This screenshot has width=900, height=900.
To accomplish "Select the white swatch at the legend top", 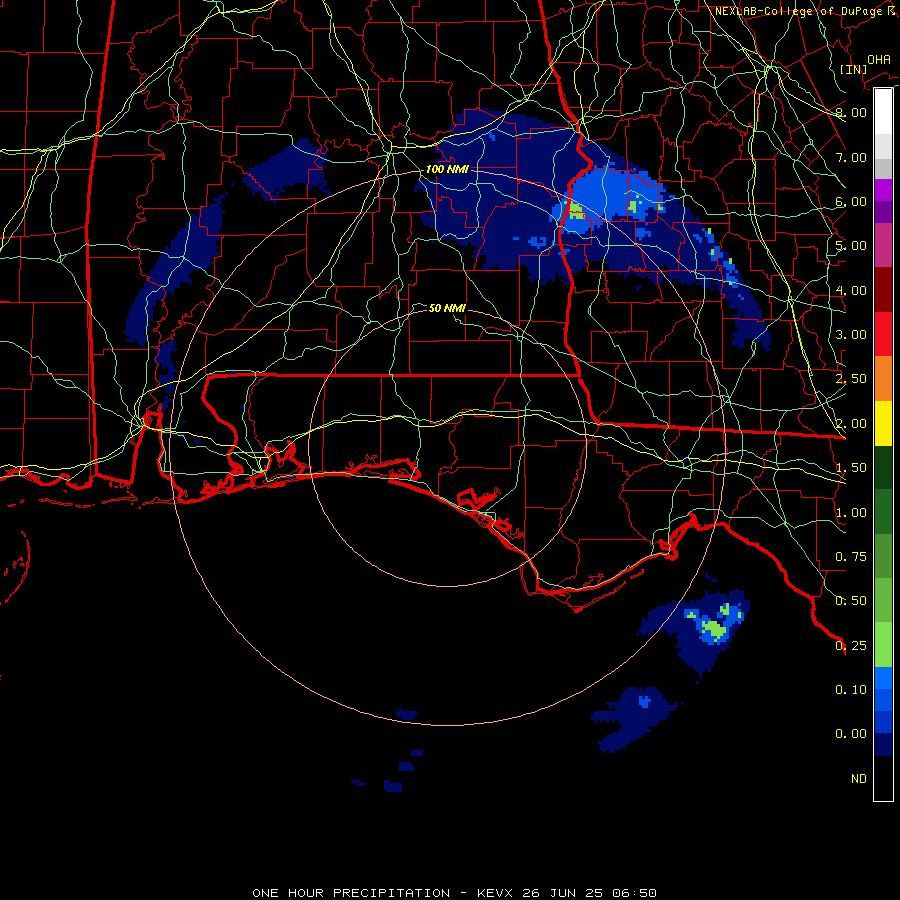I will pyautogui.click(x=883, y=112).
